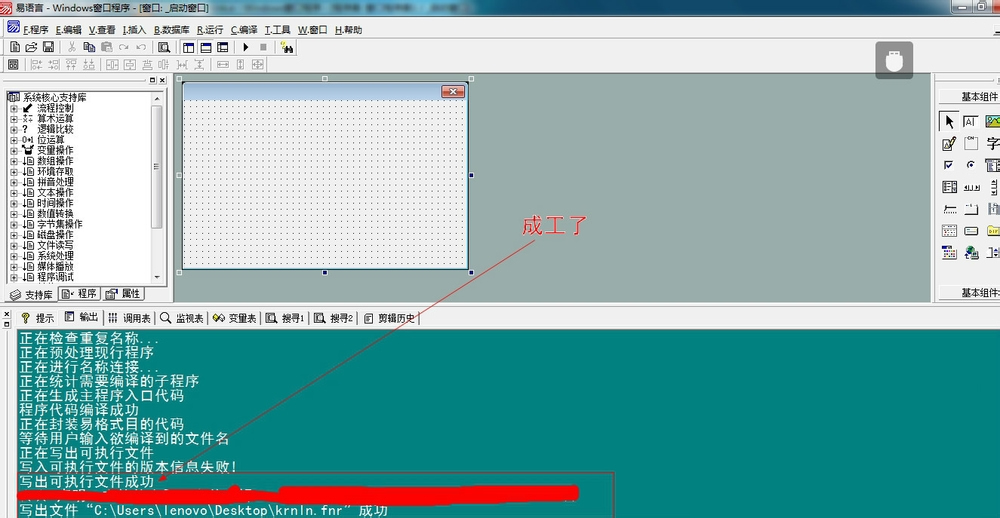Click the second window layout toolbar icon
This screenshot has height=518, width=1000.
(x=205, y=47)
